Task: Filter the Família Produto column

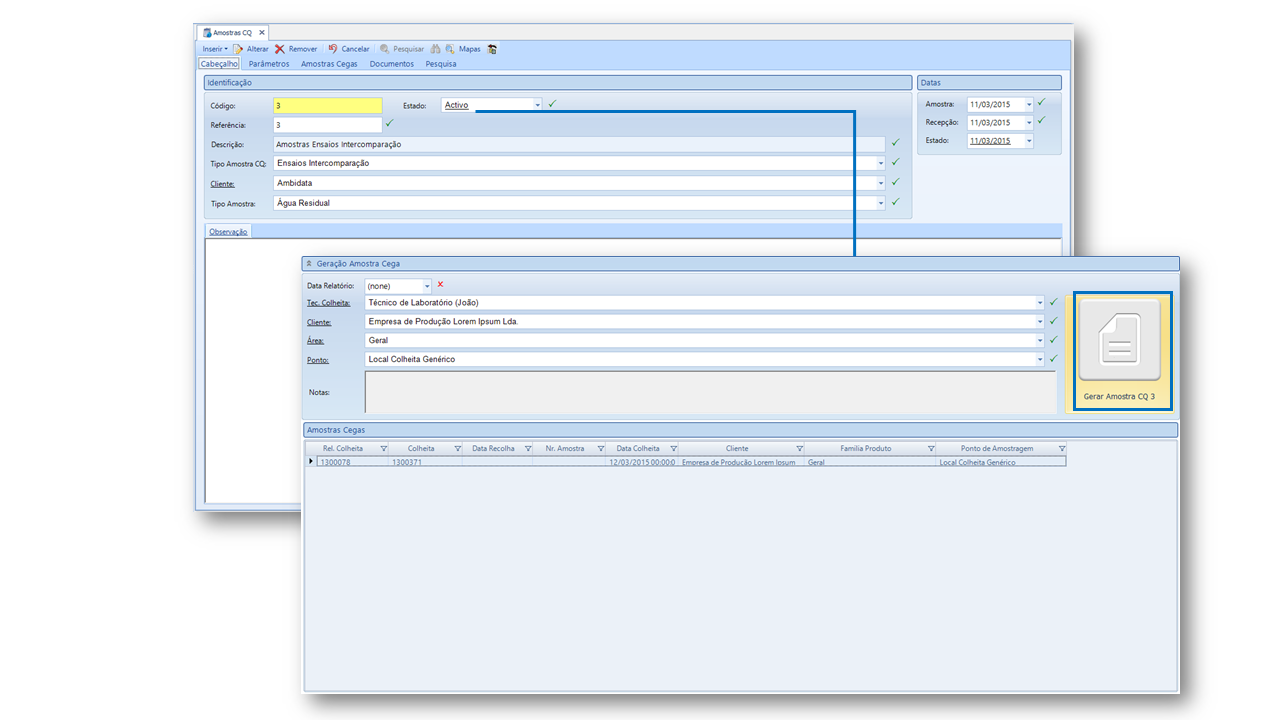Action: click(x=931, y=449)
